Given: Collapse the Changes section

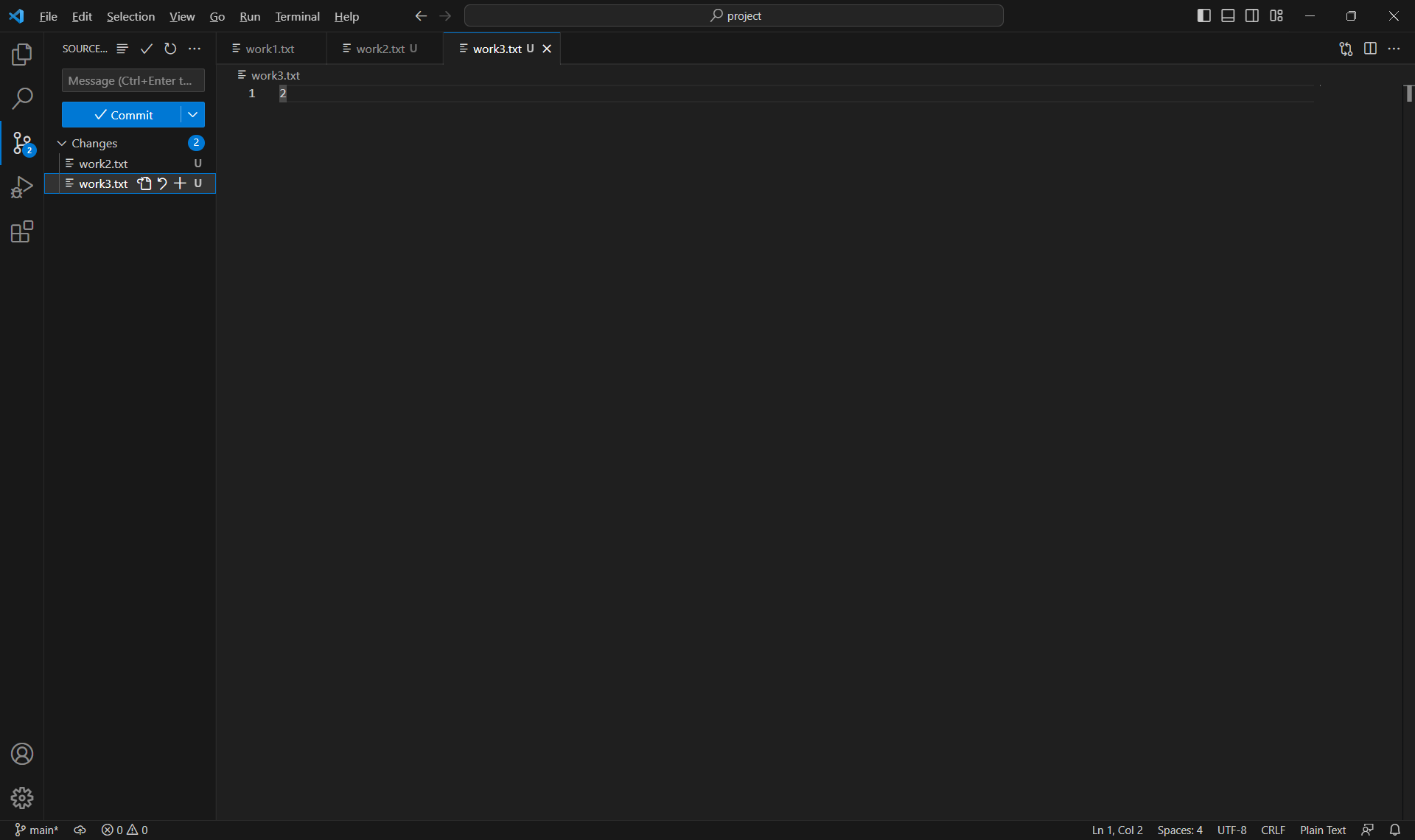Looking at the screenshot, I should click(62, 143).
